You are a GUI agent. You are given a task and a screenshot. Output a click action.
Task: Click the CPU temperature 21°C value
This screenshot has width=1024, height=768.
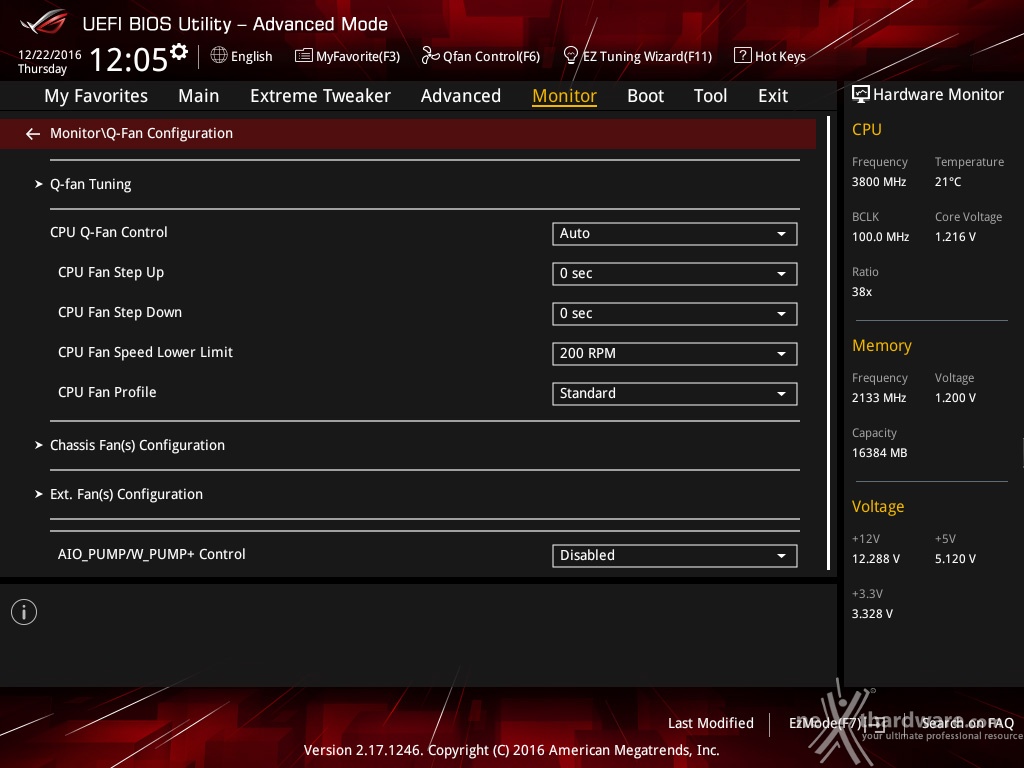click(948, 182)
